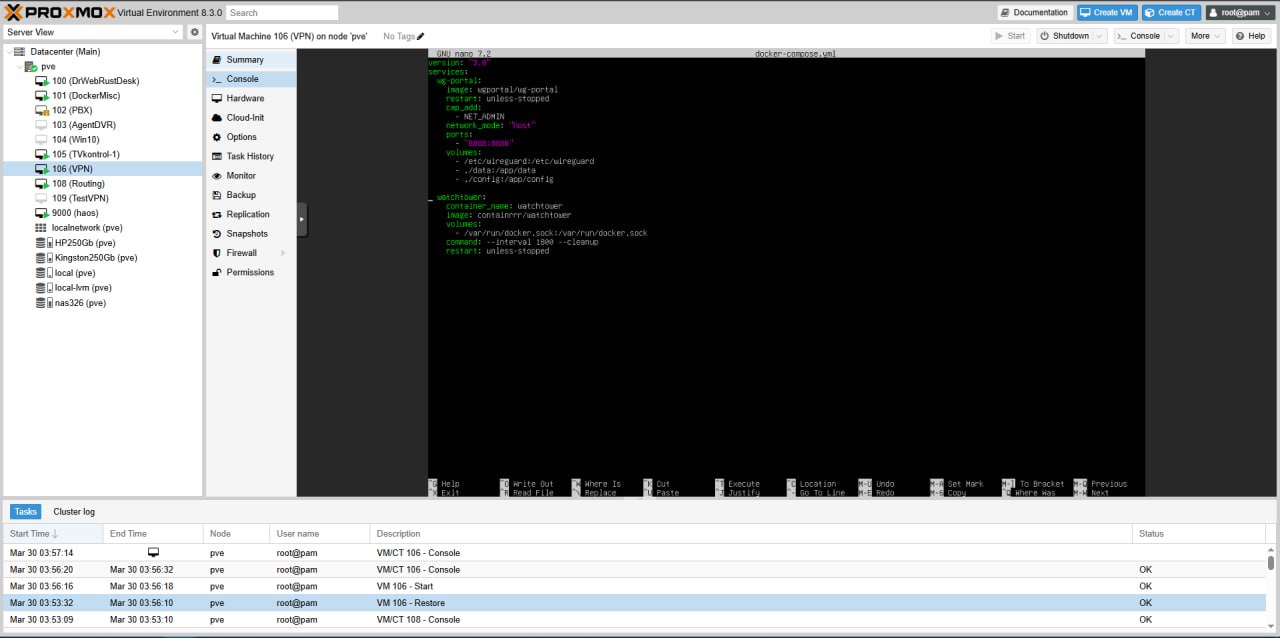Click the top-right Console button

[1138, 36]
